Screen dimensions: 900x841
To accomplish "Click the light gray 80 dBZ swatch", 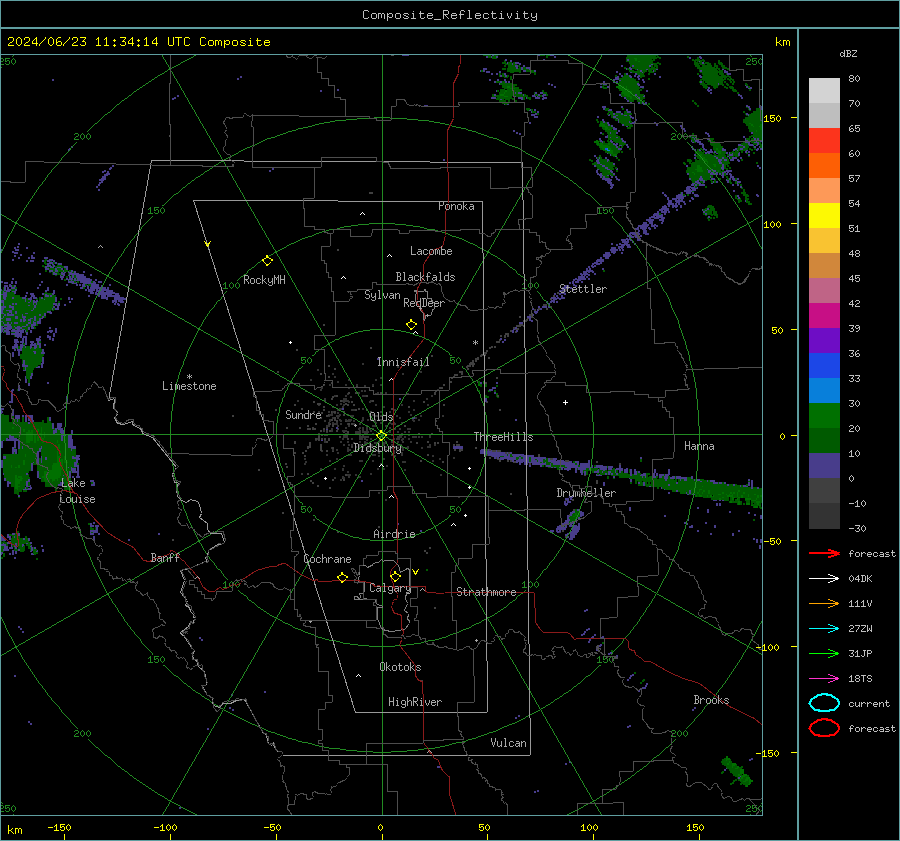I will [x=824, y=90].
